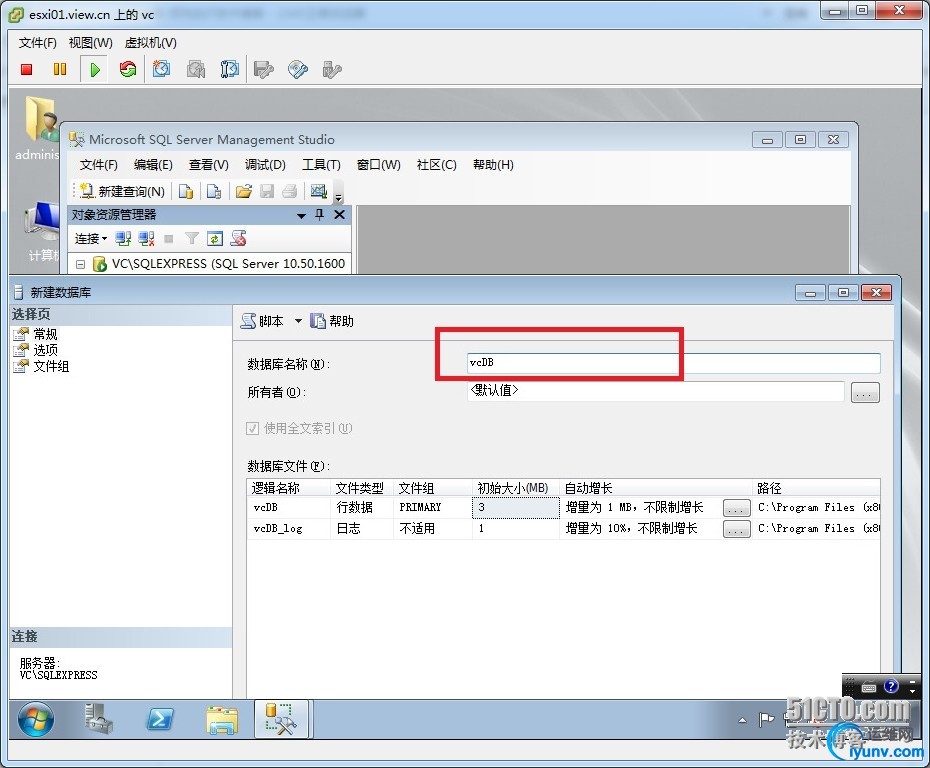Viewport: 930px width, 768px height.
Task: Connect USB device icon in vSphere toolbar
Action: click(x=332, y=69)
